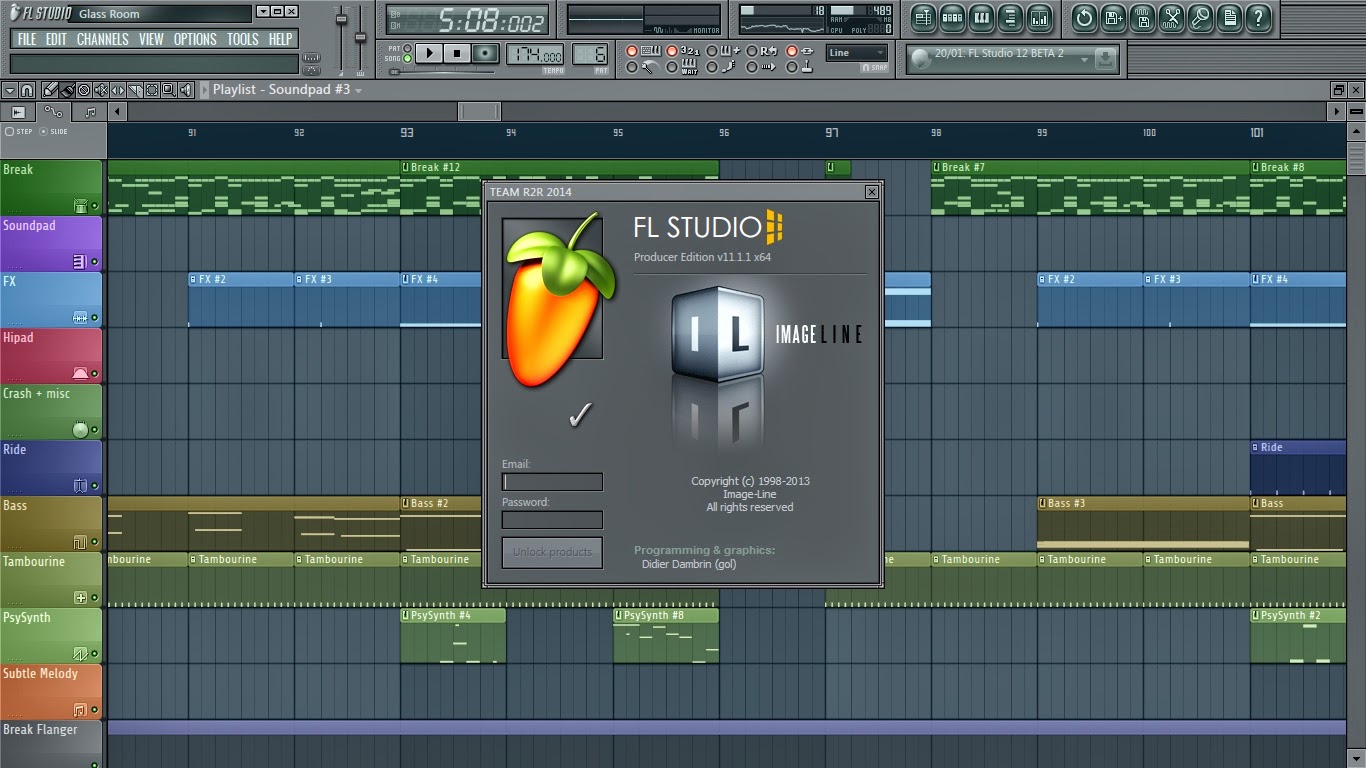Click the pattern number selector display
The width and height of the screenshot is (1366, 768).
point(588,54)
